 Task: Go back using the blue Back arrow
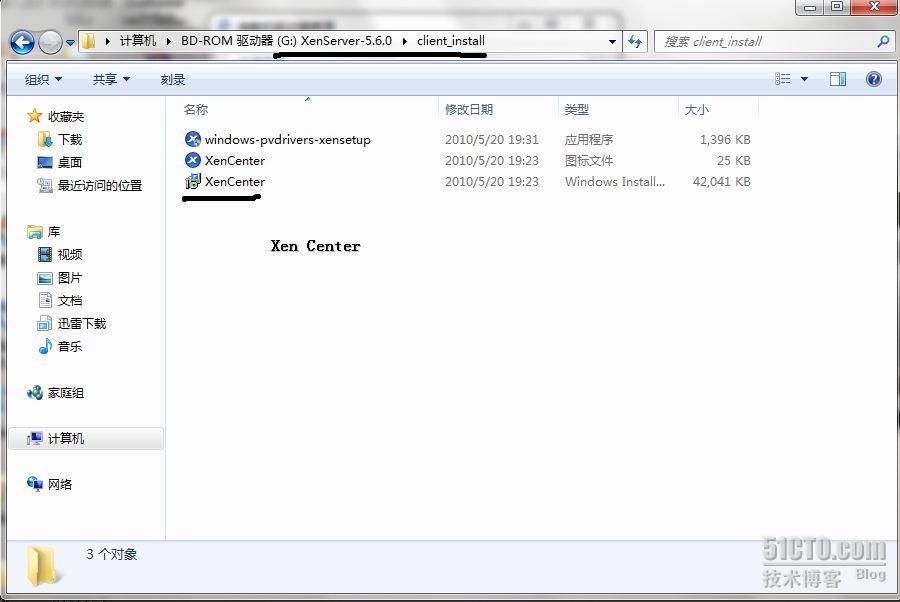pyautogui.click(x=22, y=42)
